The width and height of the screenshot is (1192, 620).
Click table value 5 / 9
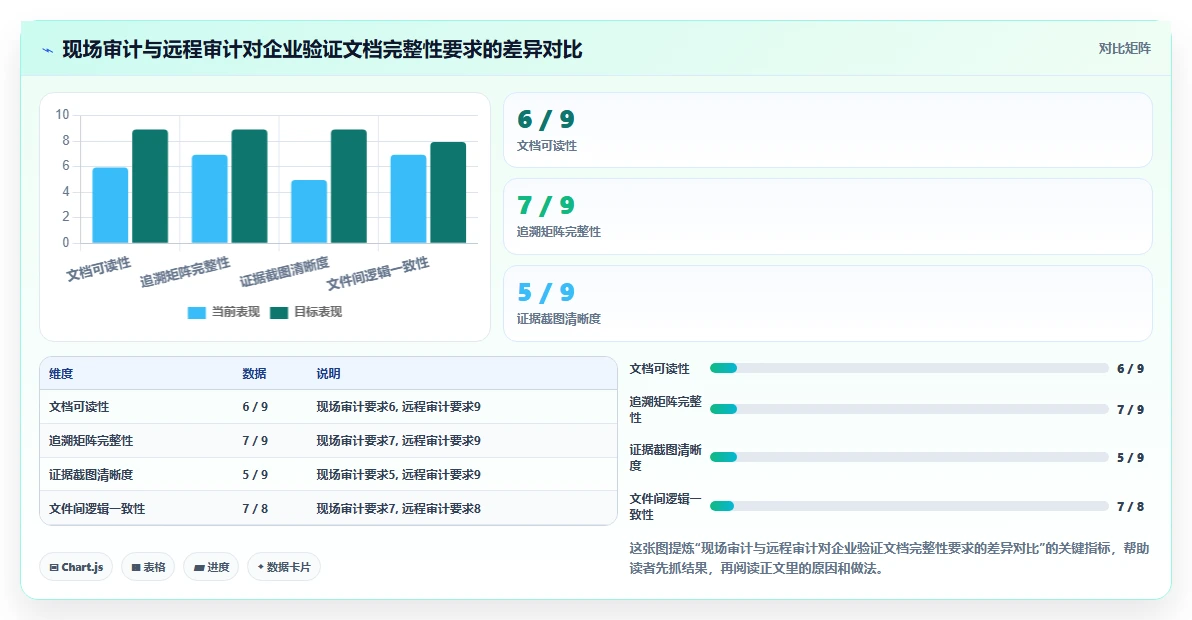click(x=255, y=475)
